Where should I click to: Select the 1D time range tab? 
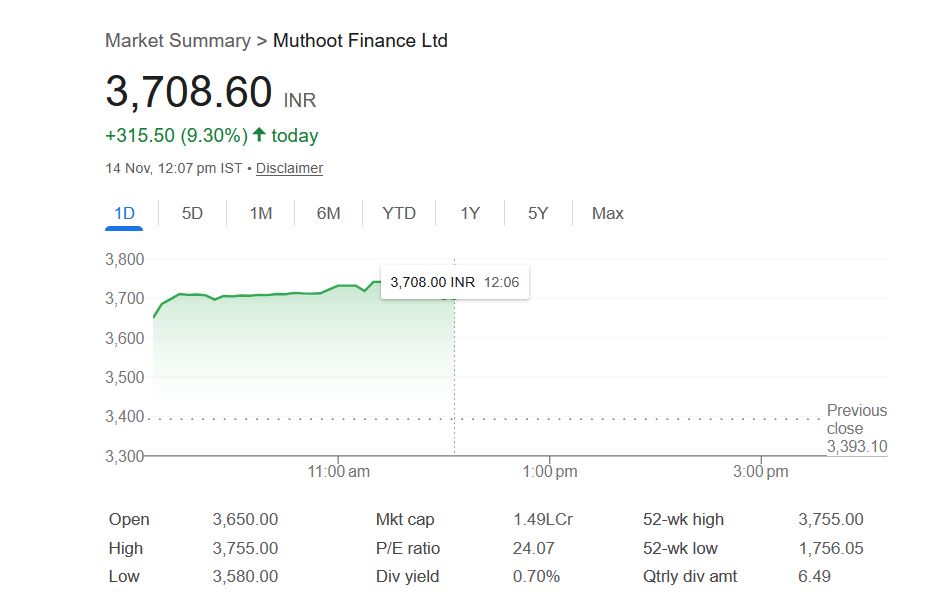124,213
